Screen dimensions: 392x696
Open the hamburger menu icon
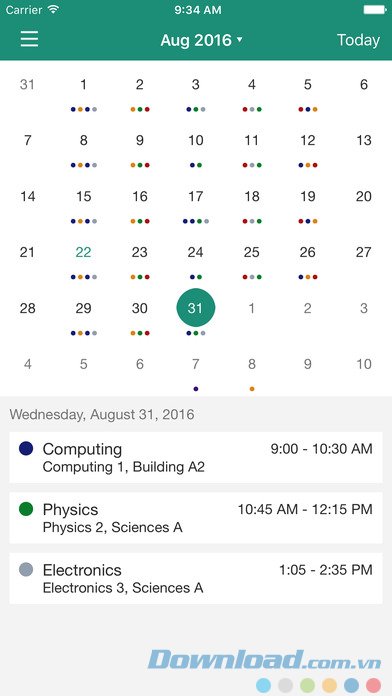[29, 39]
